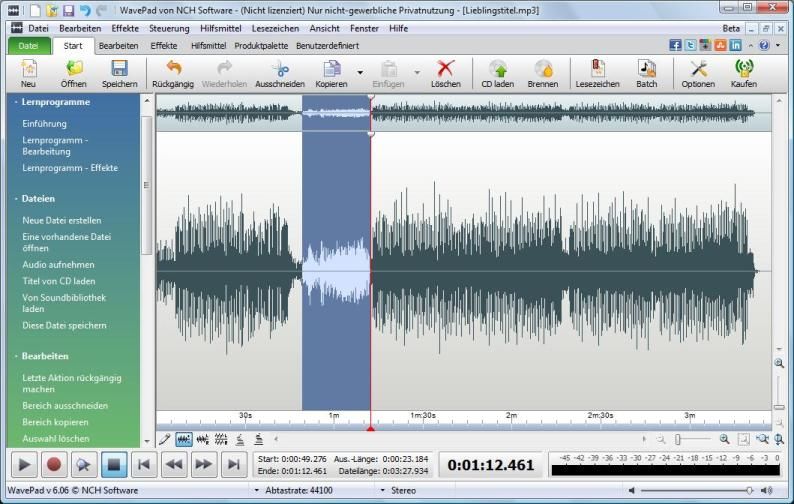The image size is (794, 504).
Task: Open a file with the Öffnen icon
Action: point(74,68)
